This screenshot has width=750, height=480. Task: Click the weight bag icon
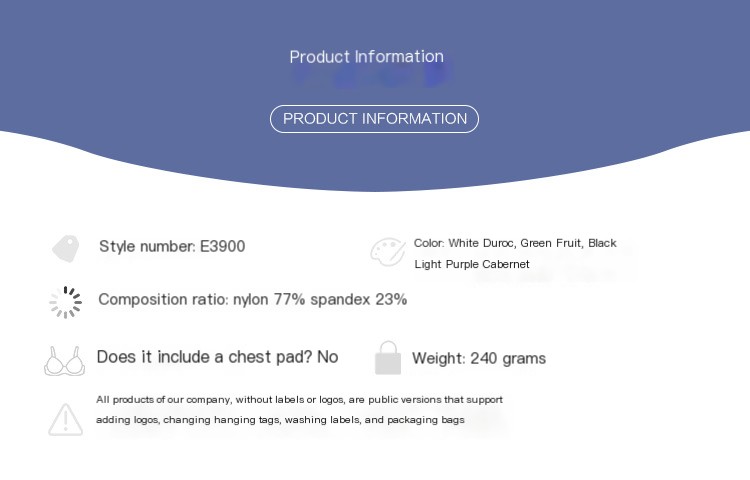pos(388,358)
